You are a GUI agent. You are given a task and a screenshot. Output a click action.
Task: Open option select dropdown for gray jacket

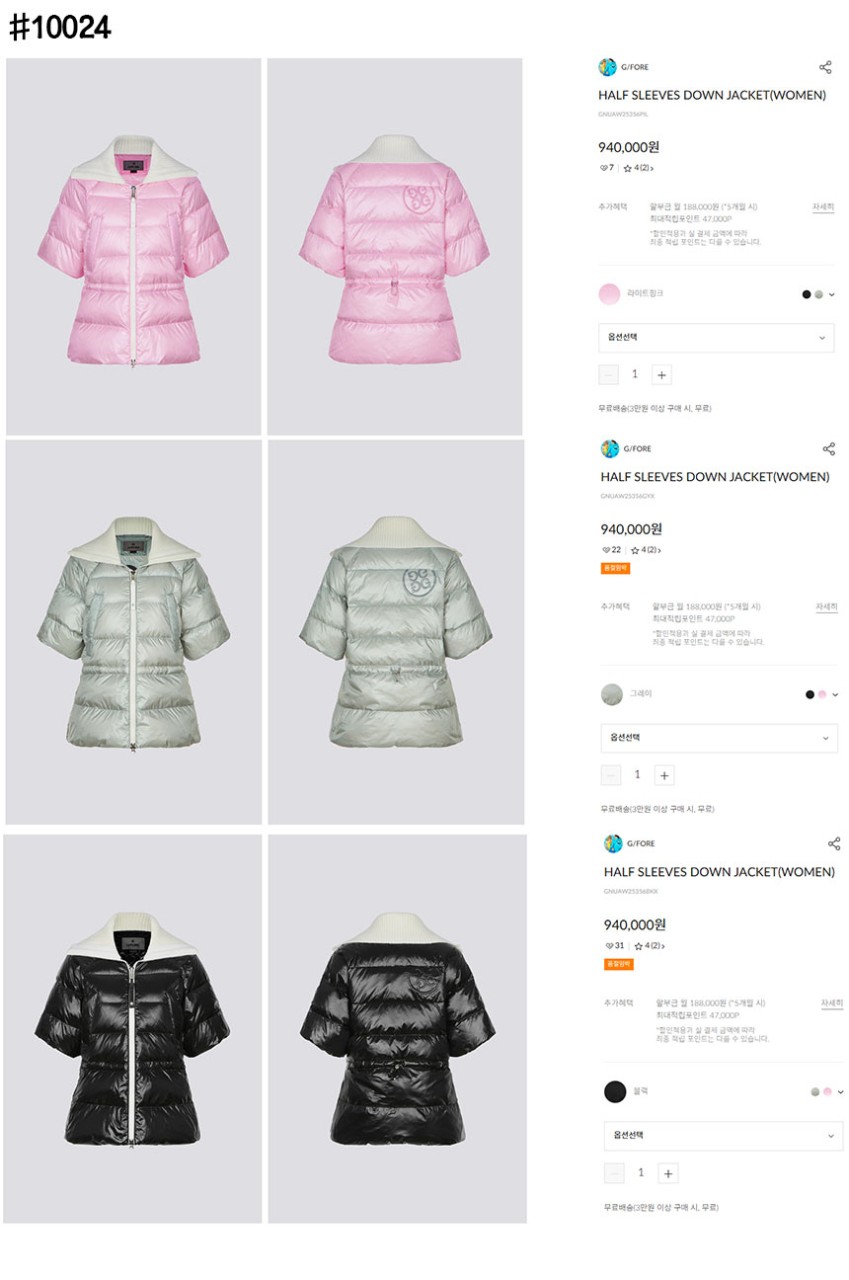(x=719, y=738)
